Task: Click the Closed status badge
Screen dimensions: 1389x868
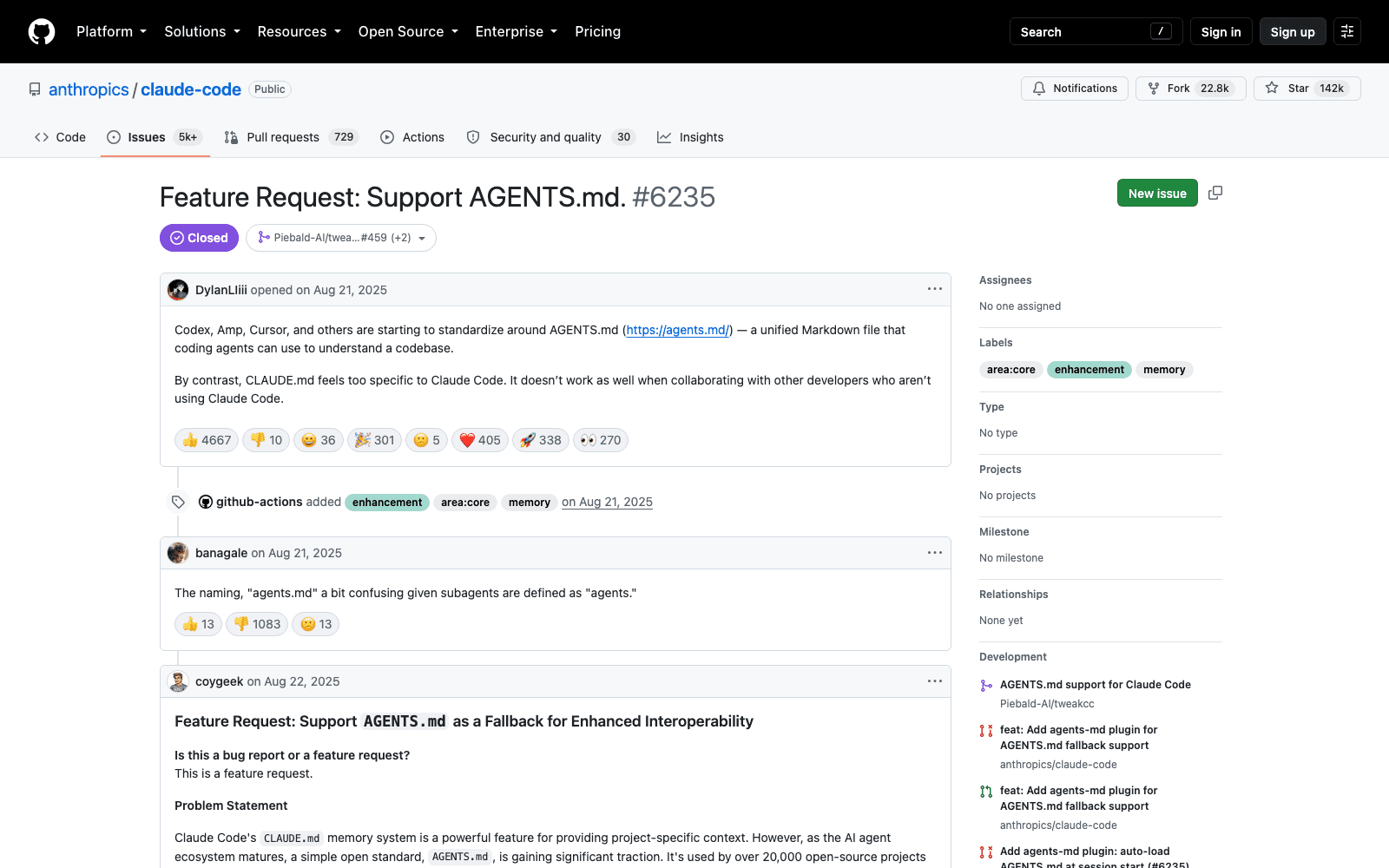Action: (199, 238)
